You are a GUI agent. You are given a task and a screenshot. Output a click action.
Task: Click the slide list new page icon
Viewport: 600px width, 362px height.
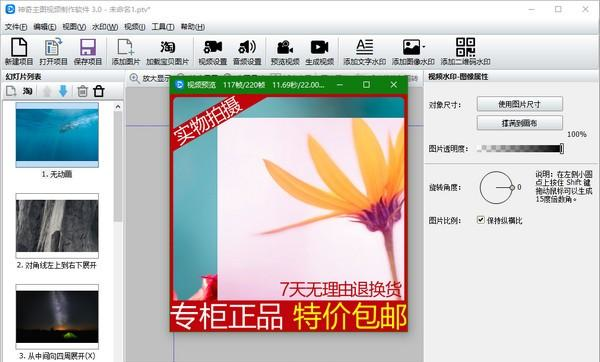[x=11, y=91]
